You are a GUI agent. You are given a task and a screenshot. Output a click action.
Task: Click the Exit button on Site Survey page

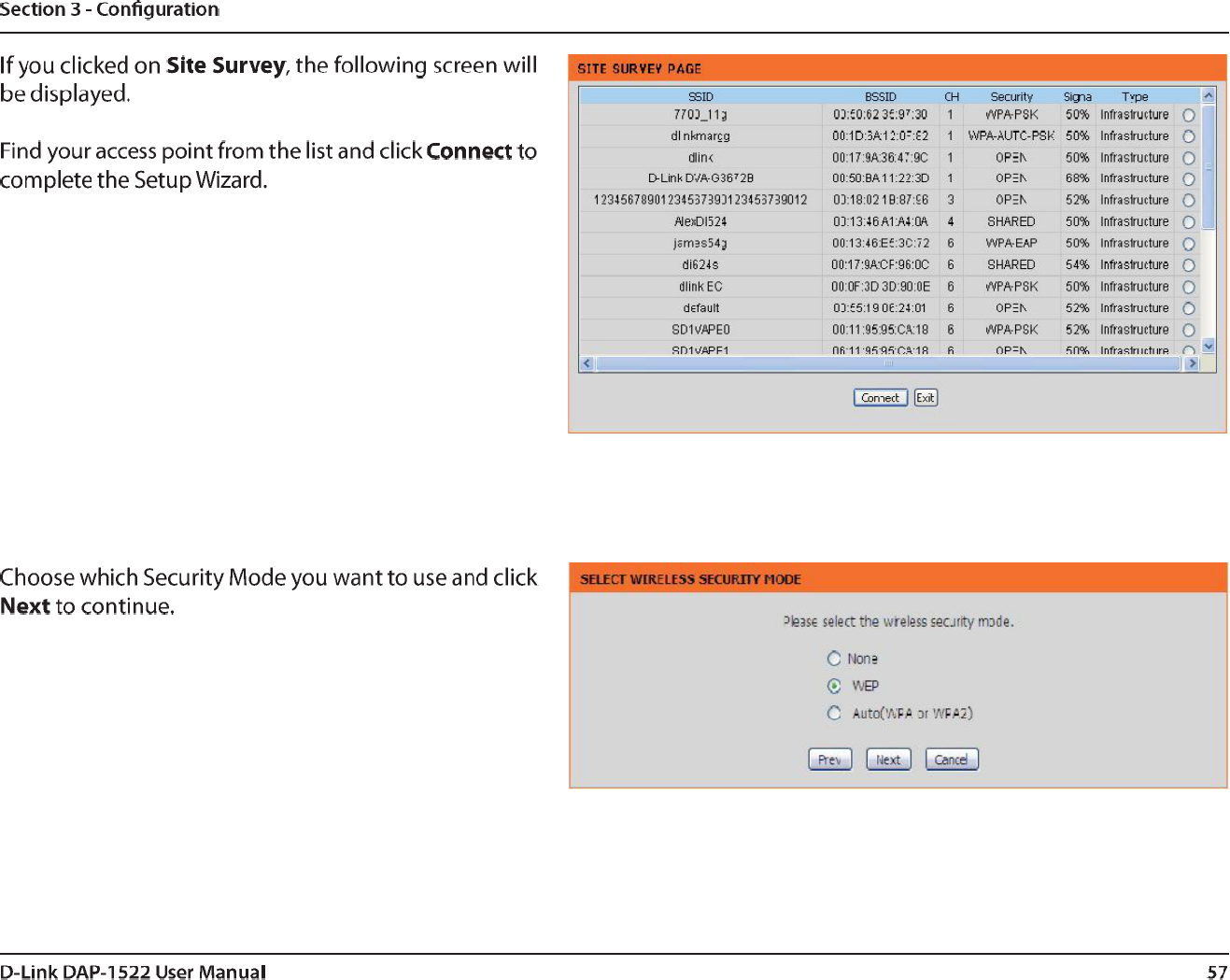(926, 398)
